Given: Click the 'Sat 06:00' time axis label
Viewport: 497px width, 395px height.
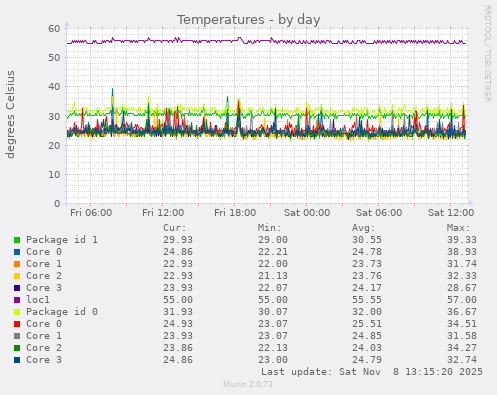Looking at the screenshot, I should point(379,213).
